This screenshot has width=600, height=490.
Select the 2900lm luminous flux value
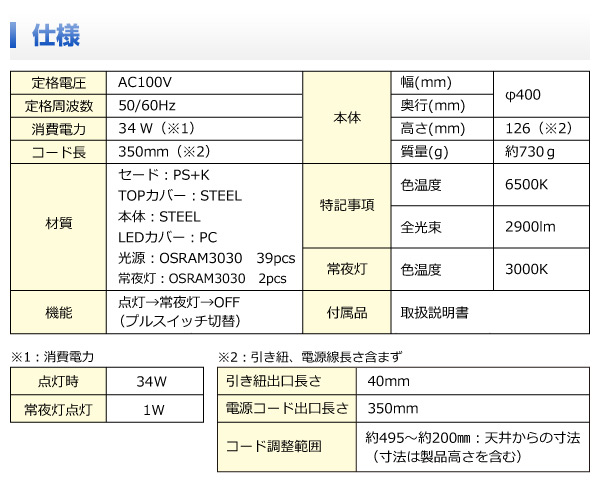coord(530,227)
